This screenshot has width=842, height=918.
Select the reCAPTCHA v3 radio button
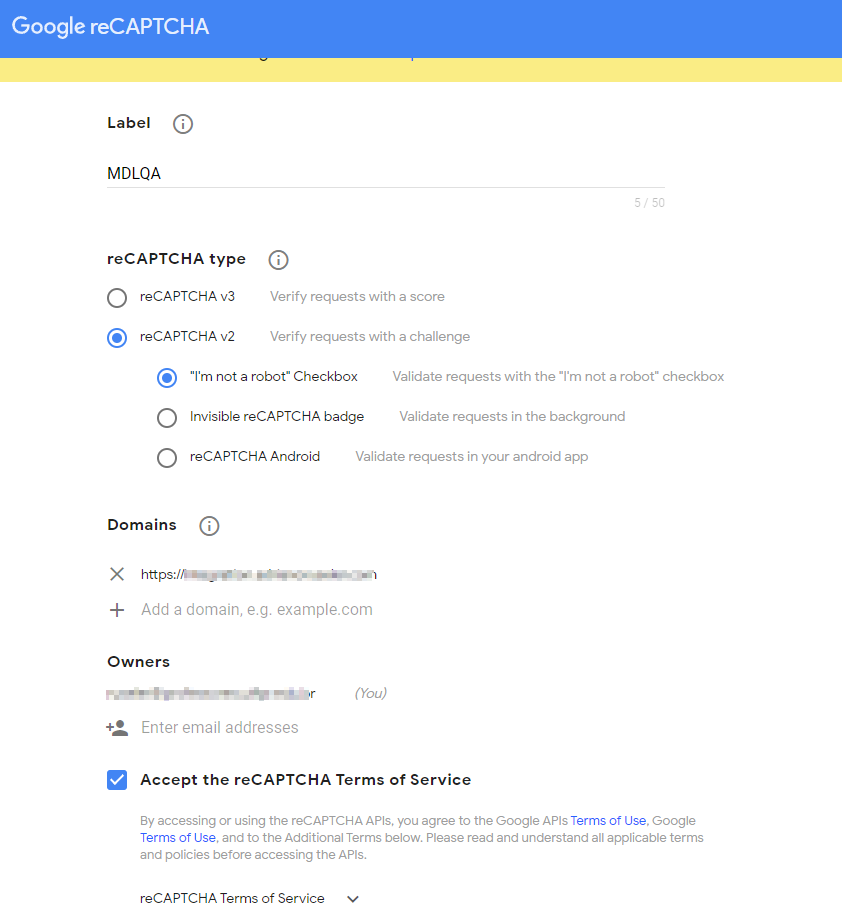pos(117,297)
